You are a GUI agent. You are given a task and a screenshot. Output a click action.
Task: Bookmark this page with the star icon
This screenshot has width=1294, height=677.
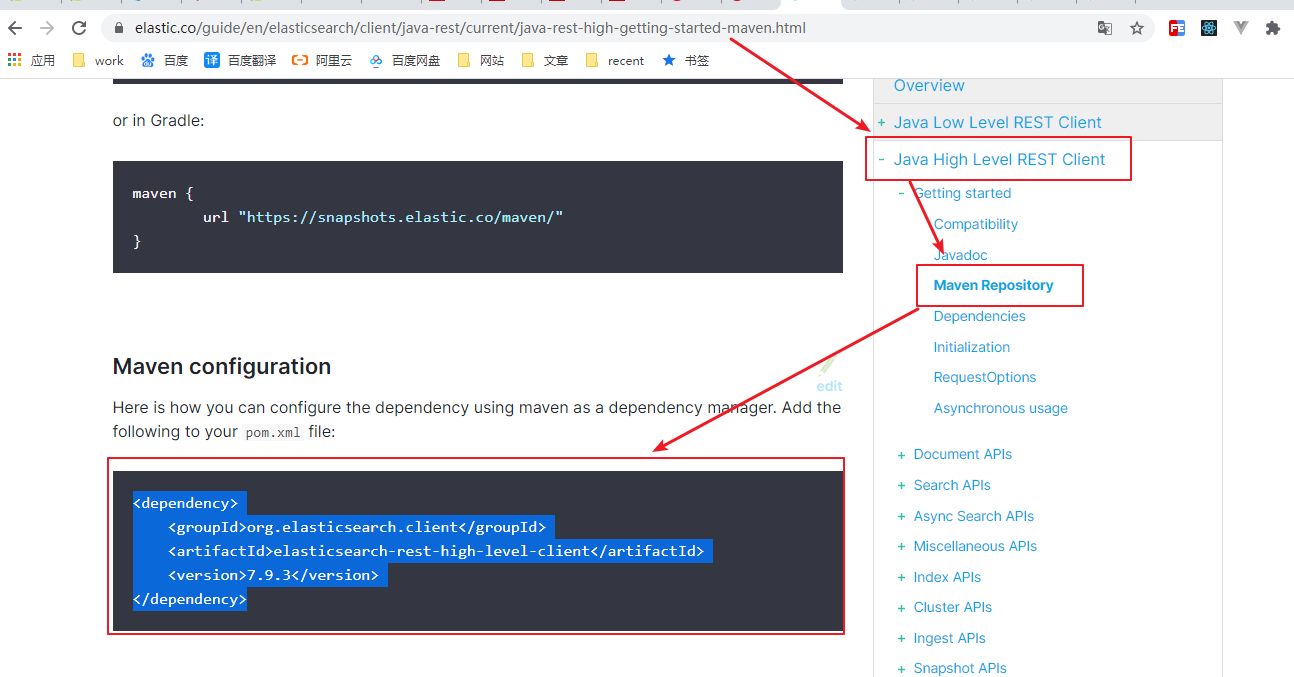(1137, 28)
